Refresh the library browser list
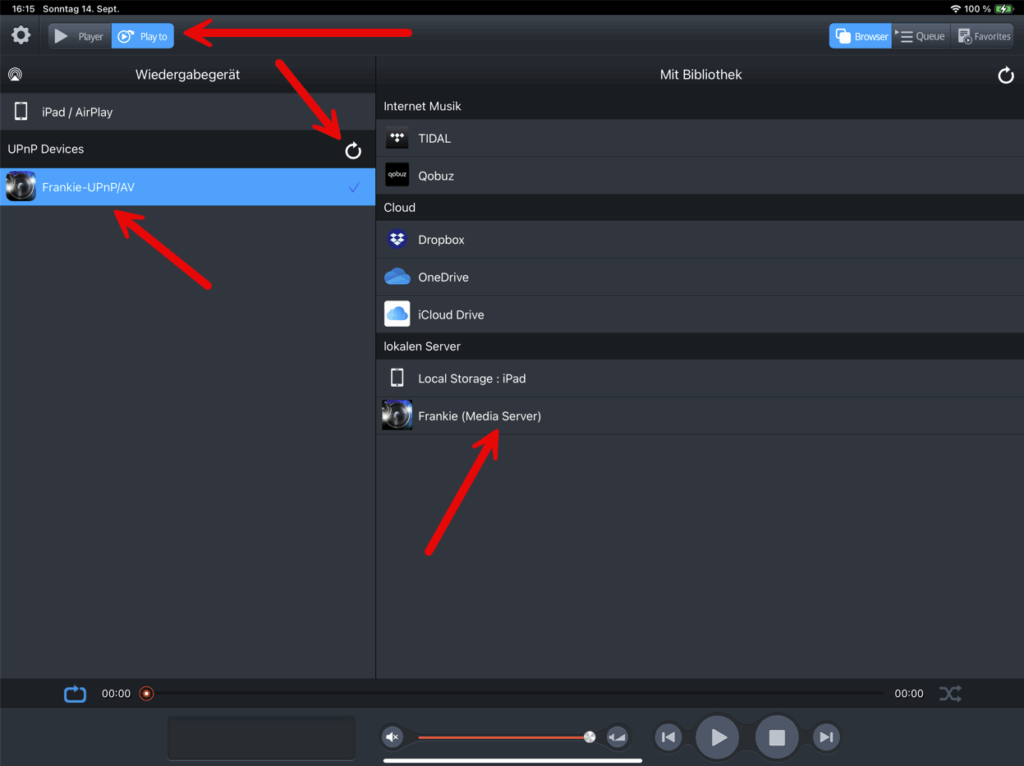The width and height of the screenshot is (1024, 766). point(1006,76)
